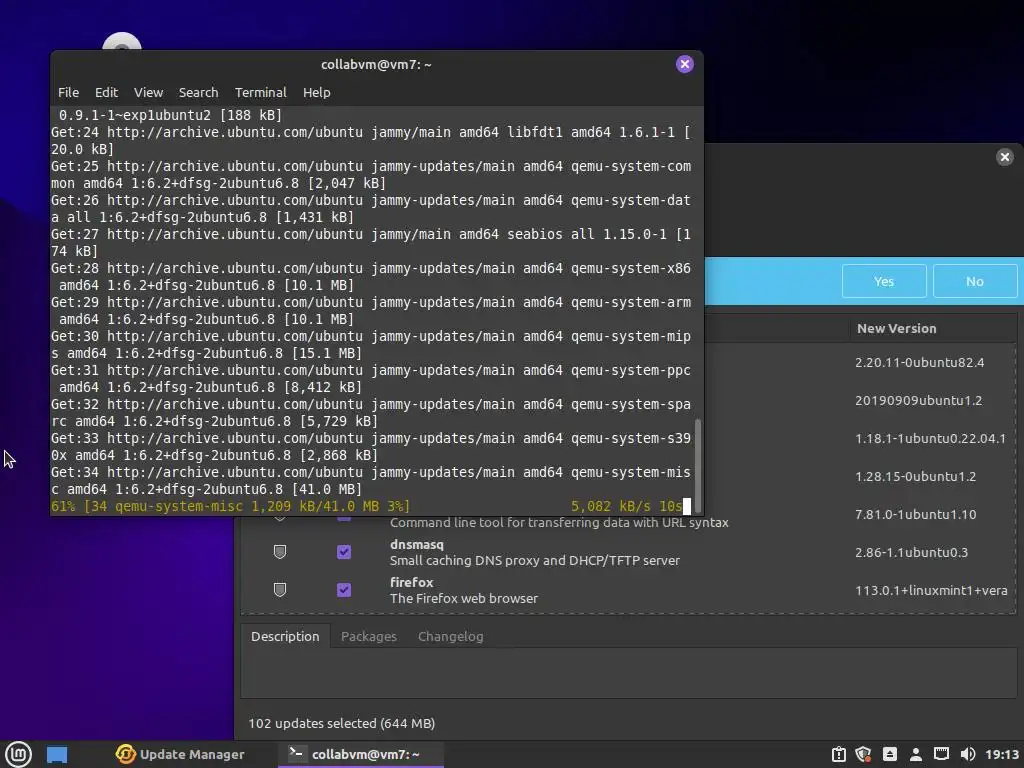Viewport: 1024px width, 768px height.
Task: Click version 20190909ubuntu1.2
Action: click(918, 400)
